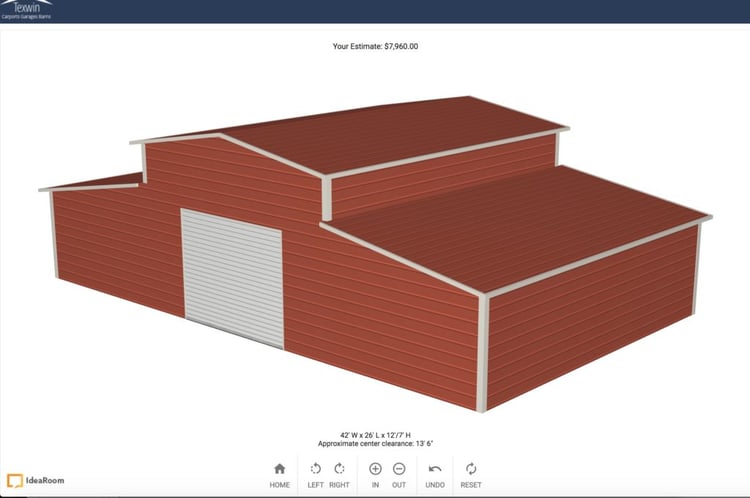Rotate the building right
This screenshot has width=750, height=498.
(339, 469)
